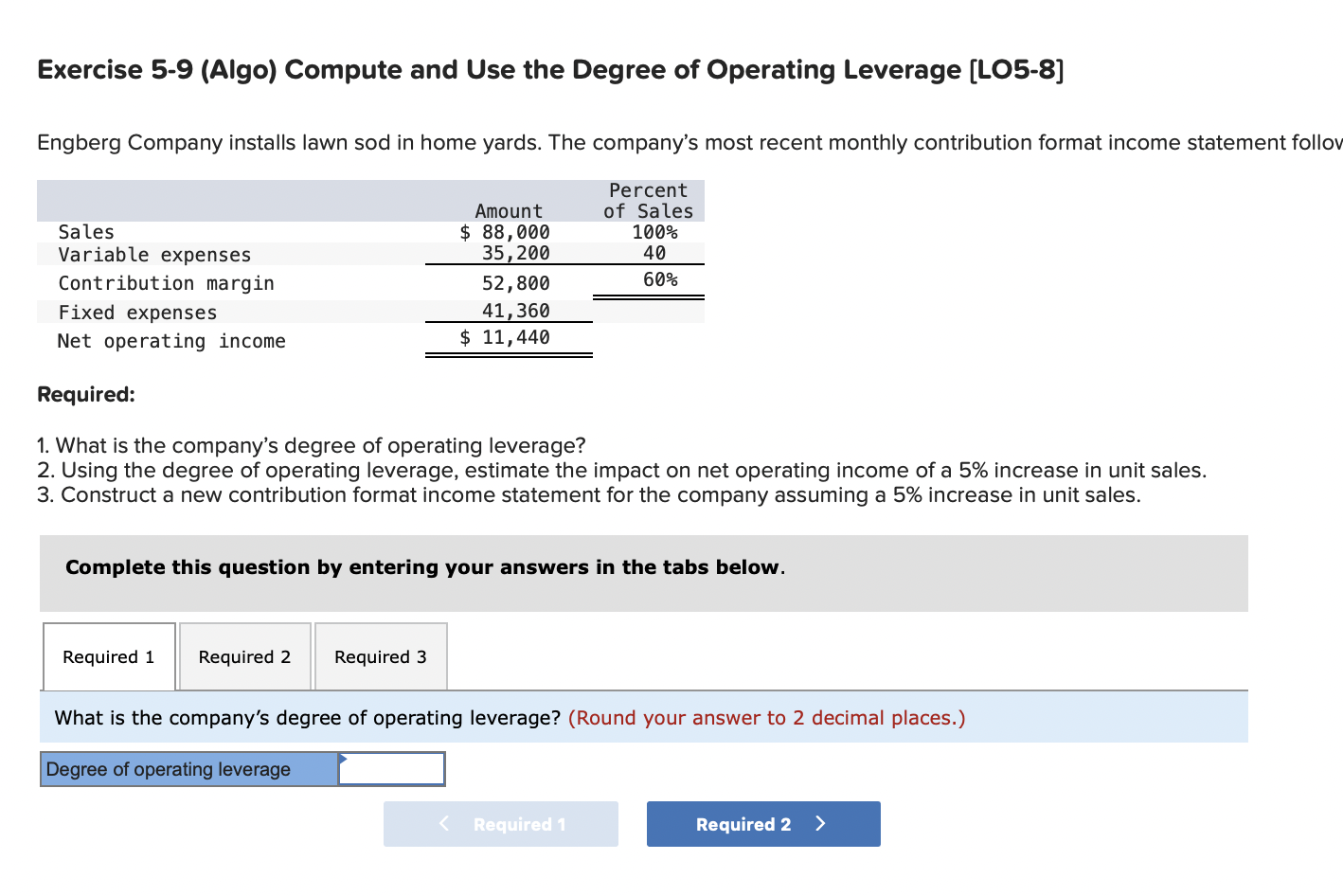Click the Variable expenses row
Image resolution: width=1343 pixels, height=896 pixels.
click(154, 254)
